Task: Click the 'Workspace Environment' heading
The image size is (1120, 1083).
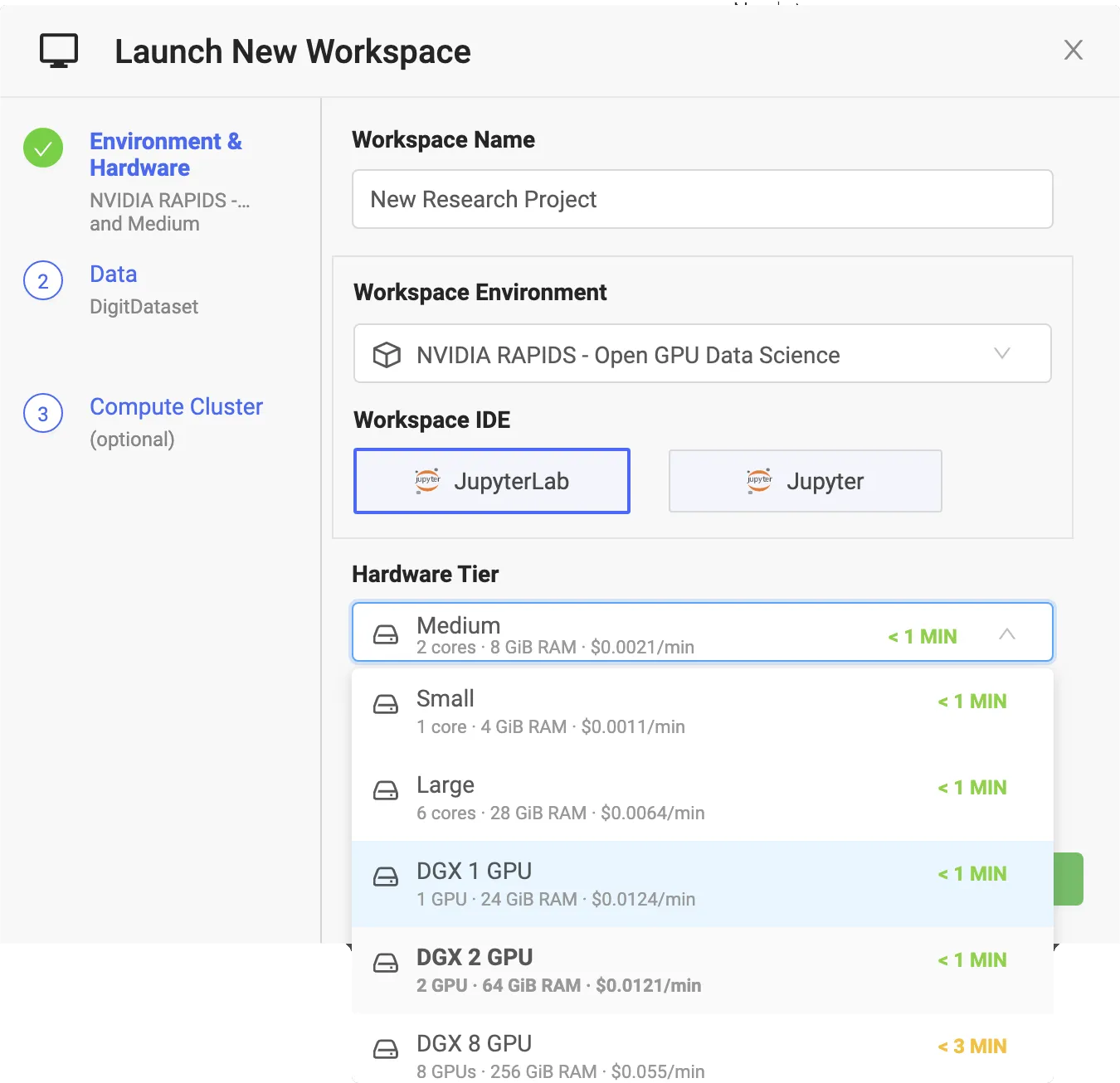Action: coord(480,292)
